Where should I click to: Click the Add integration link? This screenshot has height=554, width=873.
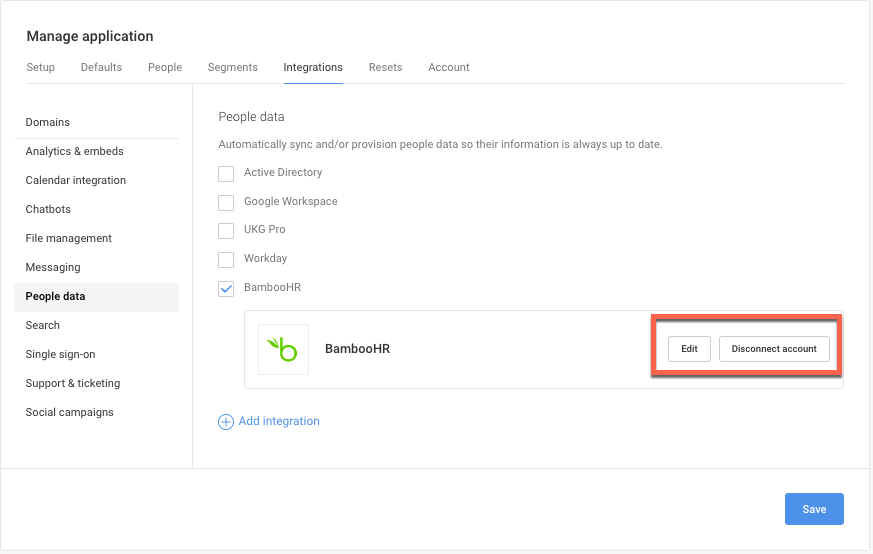click(x=279, y=422)
